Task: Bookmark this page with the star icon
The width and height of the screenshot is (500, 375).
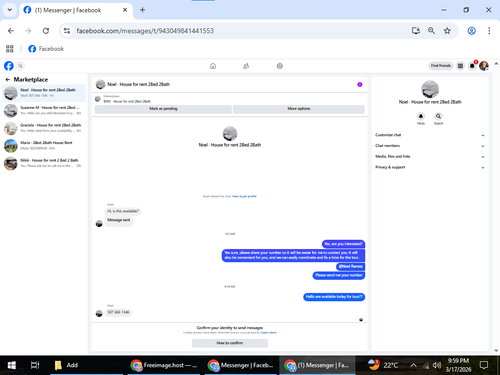Action: click(447, 31)
